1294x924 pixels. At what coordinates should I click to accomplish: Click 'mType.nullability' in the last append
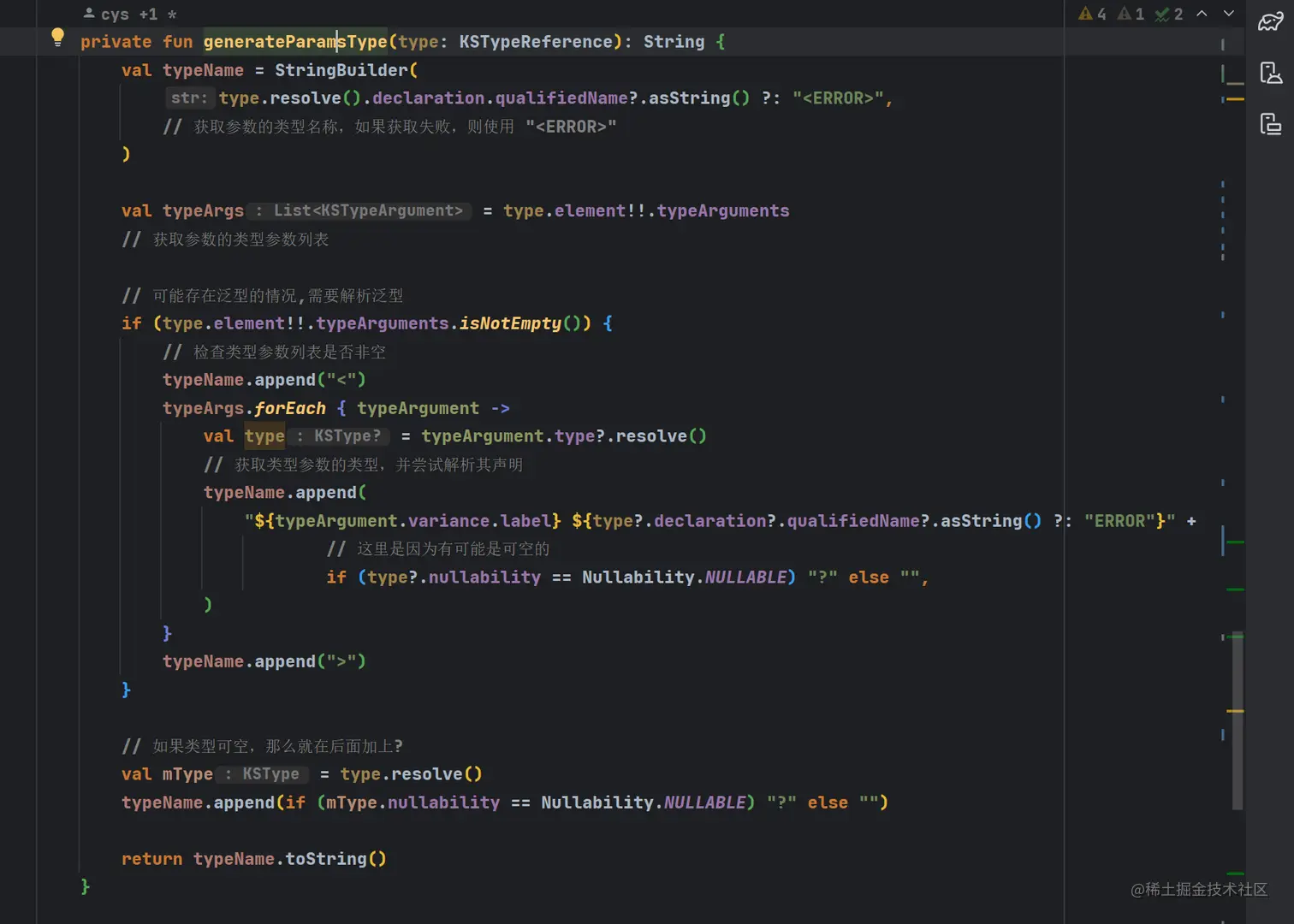coord(413,803)
